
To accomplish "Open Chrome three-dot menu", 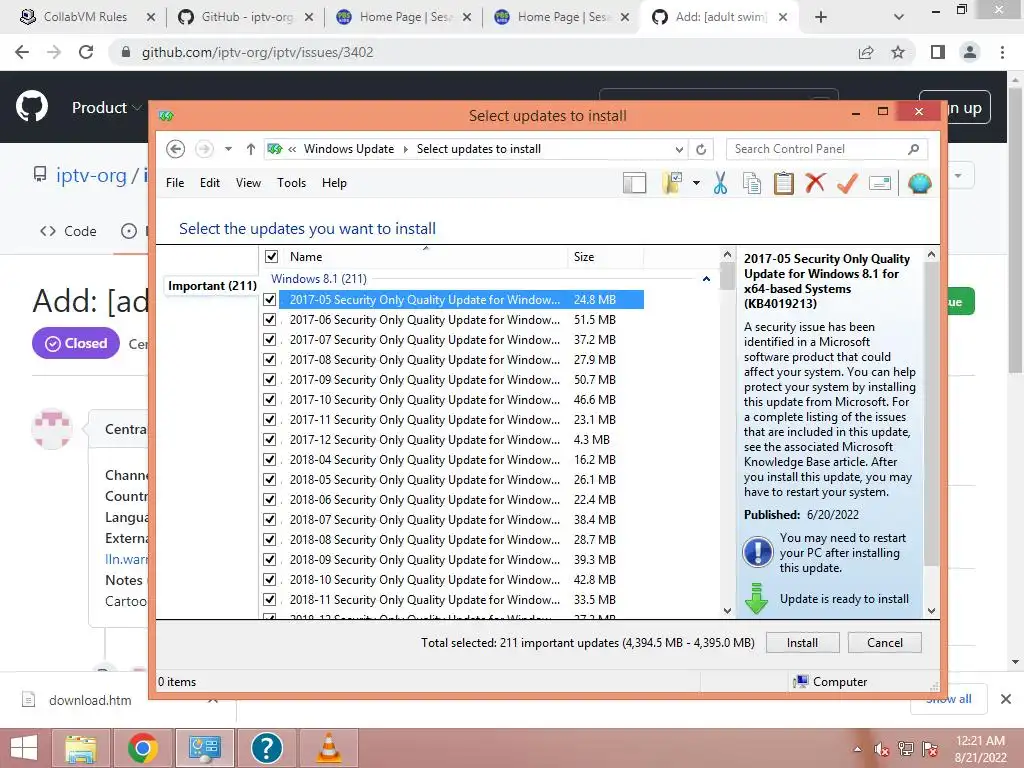I will tap(1002, 52).
